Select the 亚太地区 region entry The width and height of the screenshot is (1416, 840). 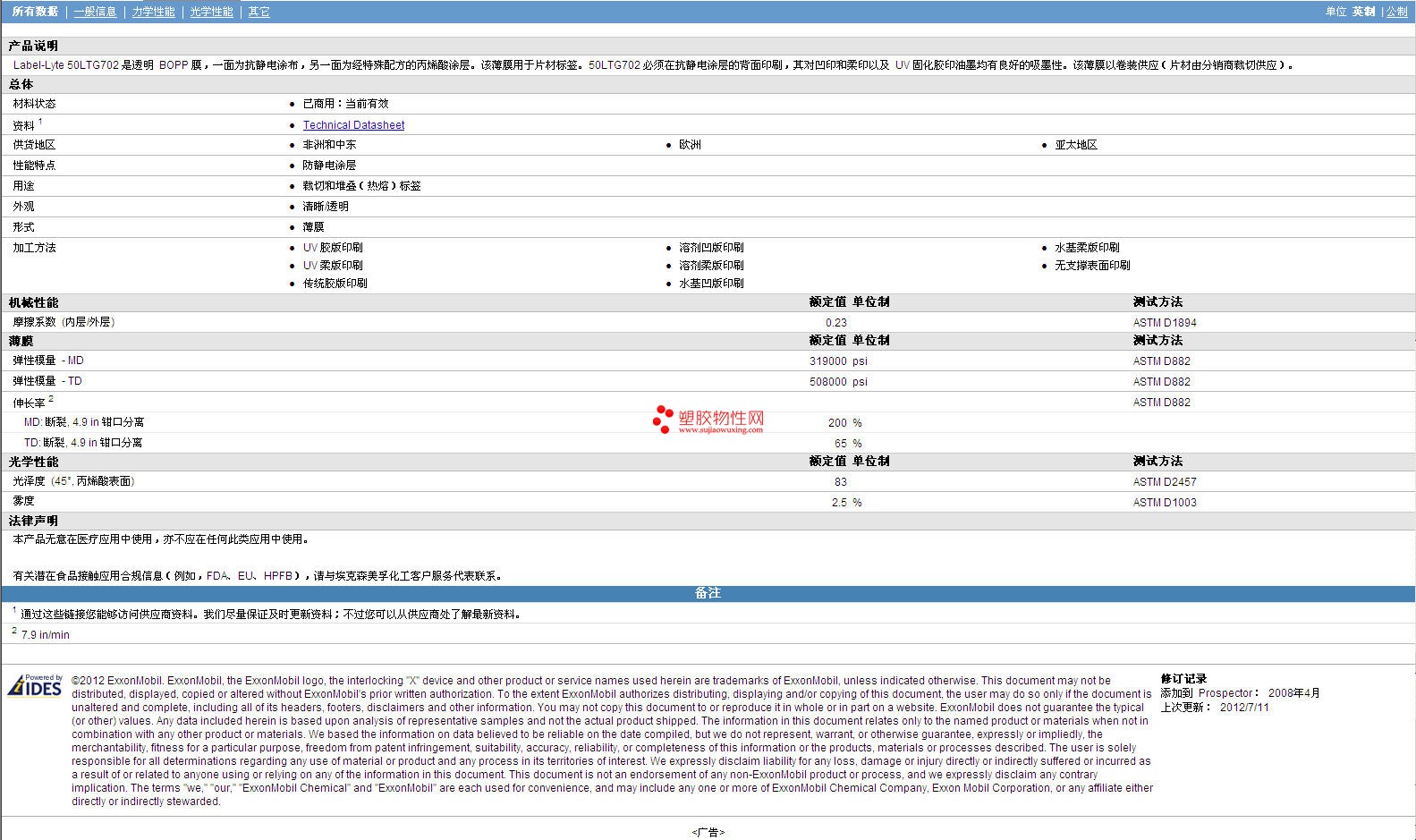coord(1076,145)
